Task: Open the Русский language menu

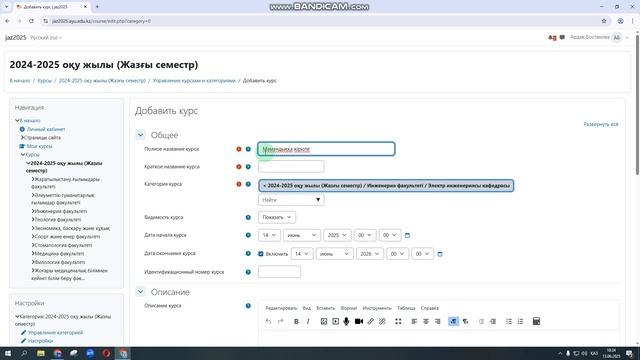Action: (46, 38)
